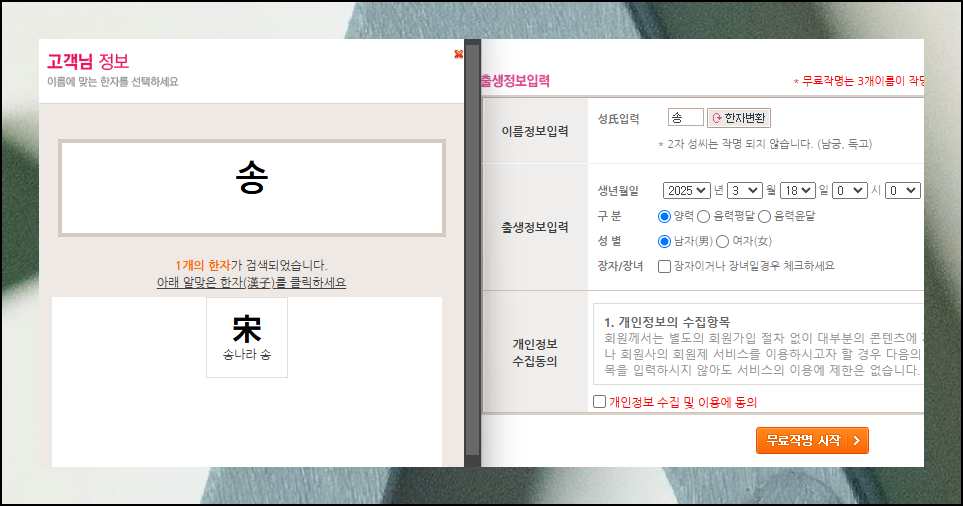Image resolution: width=963 pixels, height=506 pixels.
Task: Click the 1개의 한자 search result text
Action: [203, 265]
